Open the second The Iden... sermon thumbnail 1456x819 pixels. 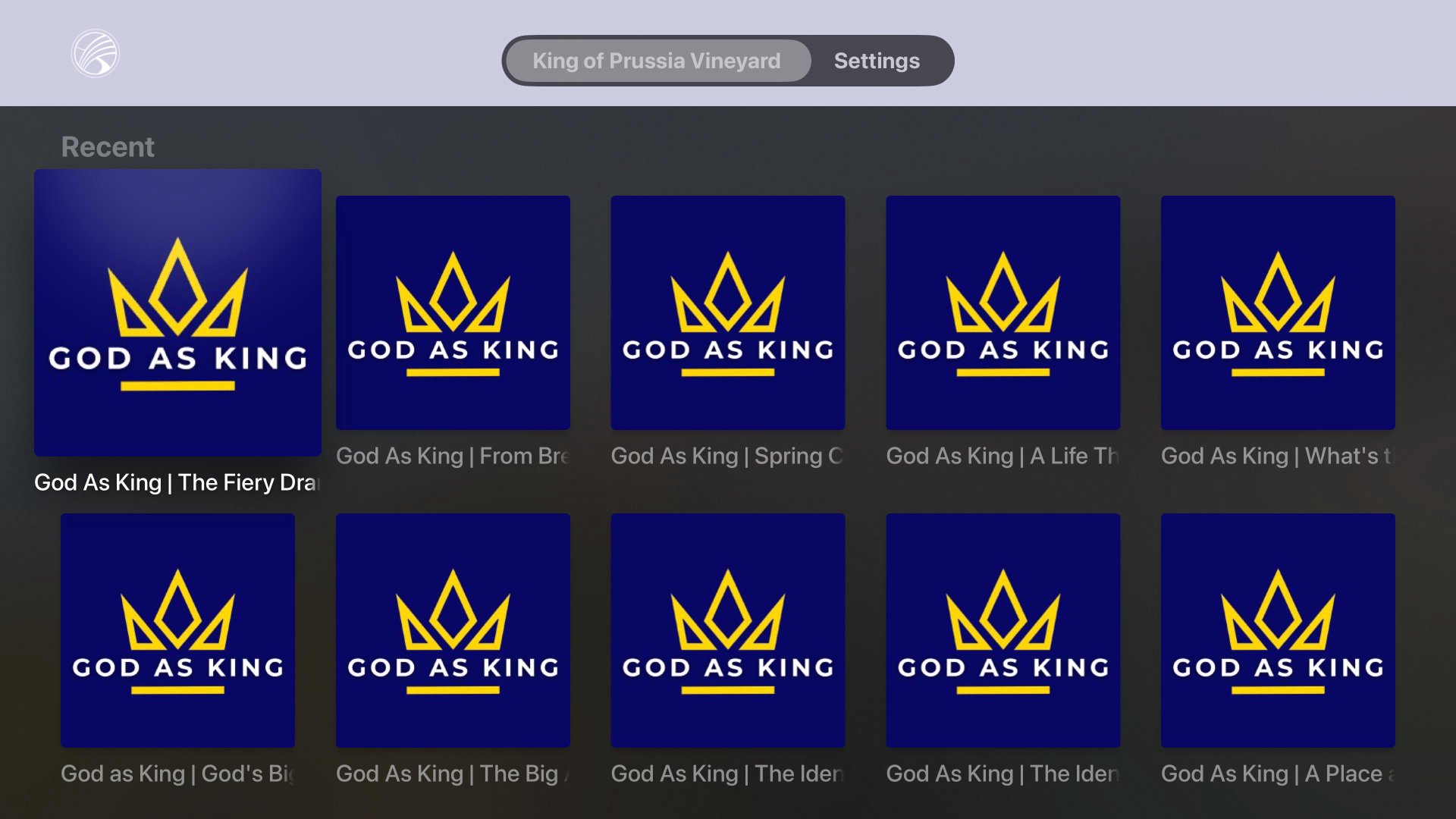coord(1003,630)
